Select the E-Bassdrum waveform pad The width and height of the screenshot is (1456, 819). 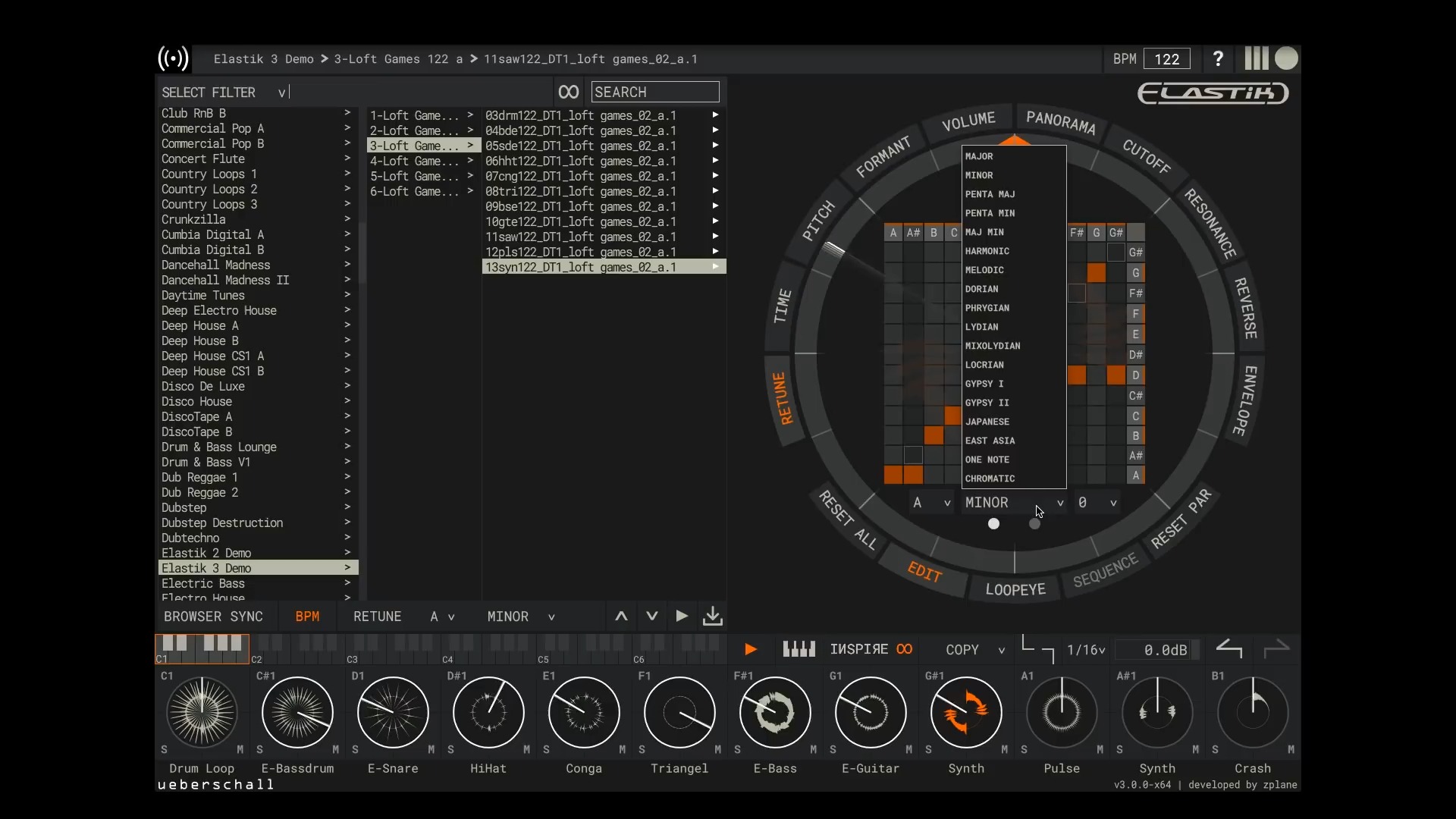click(x=297, y=713)
